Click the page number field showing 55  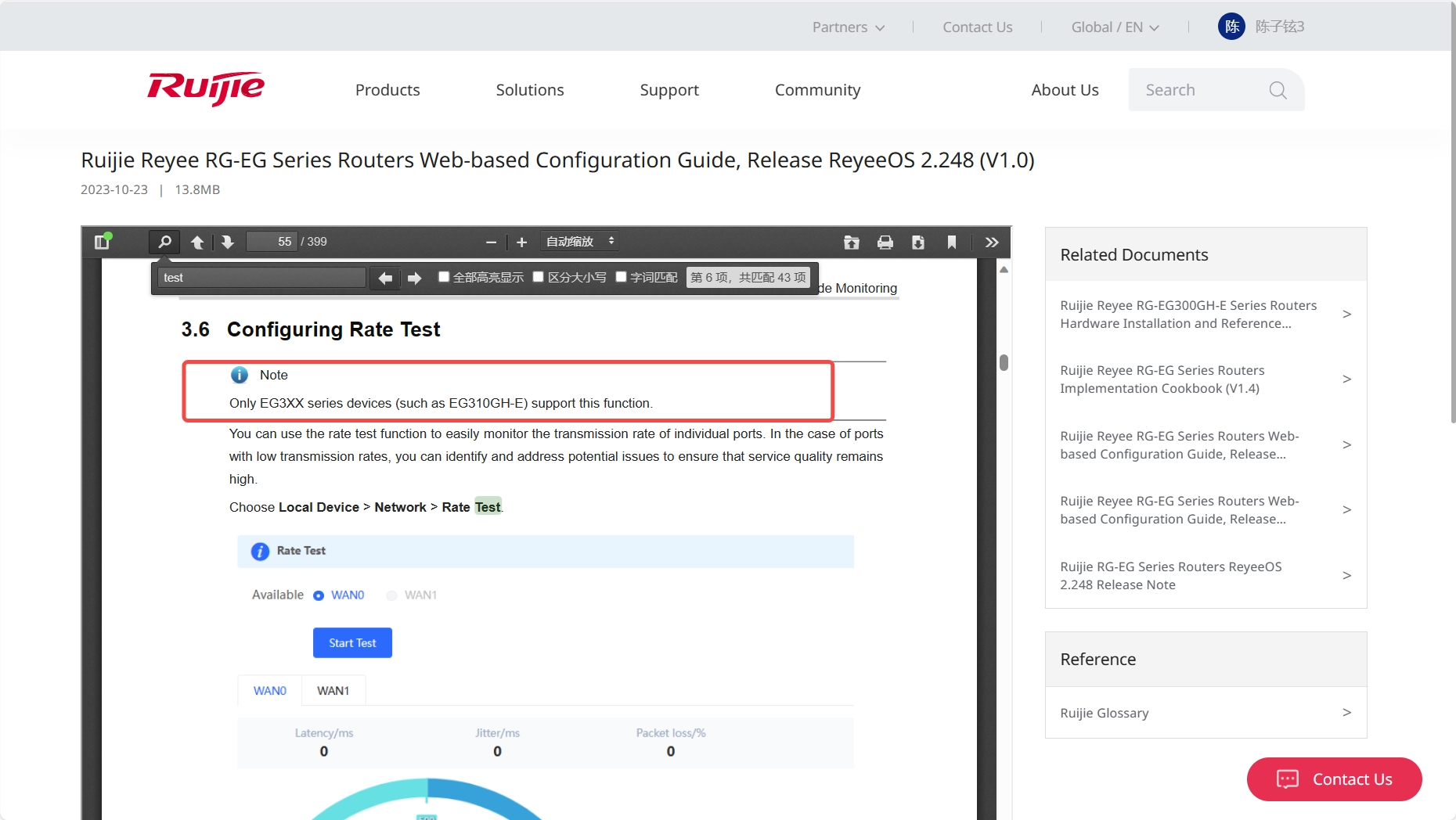pyautogui.click(x=272, y=242)
